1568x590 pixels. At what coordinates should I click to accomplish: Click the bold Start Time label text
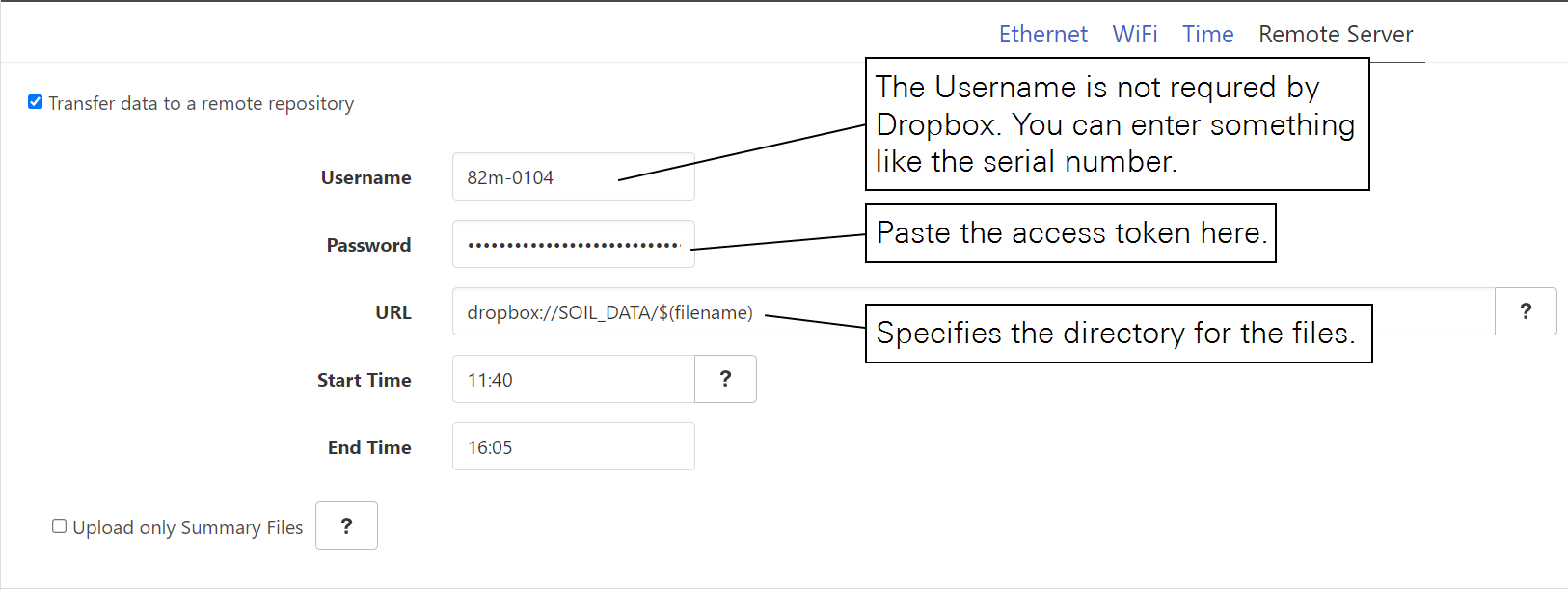pyautogui.click(x=364, y=380)
